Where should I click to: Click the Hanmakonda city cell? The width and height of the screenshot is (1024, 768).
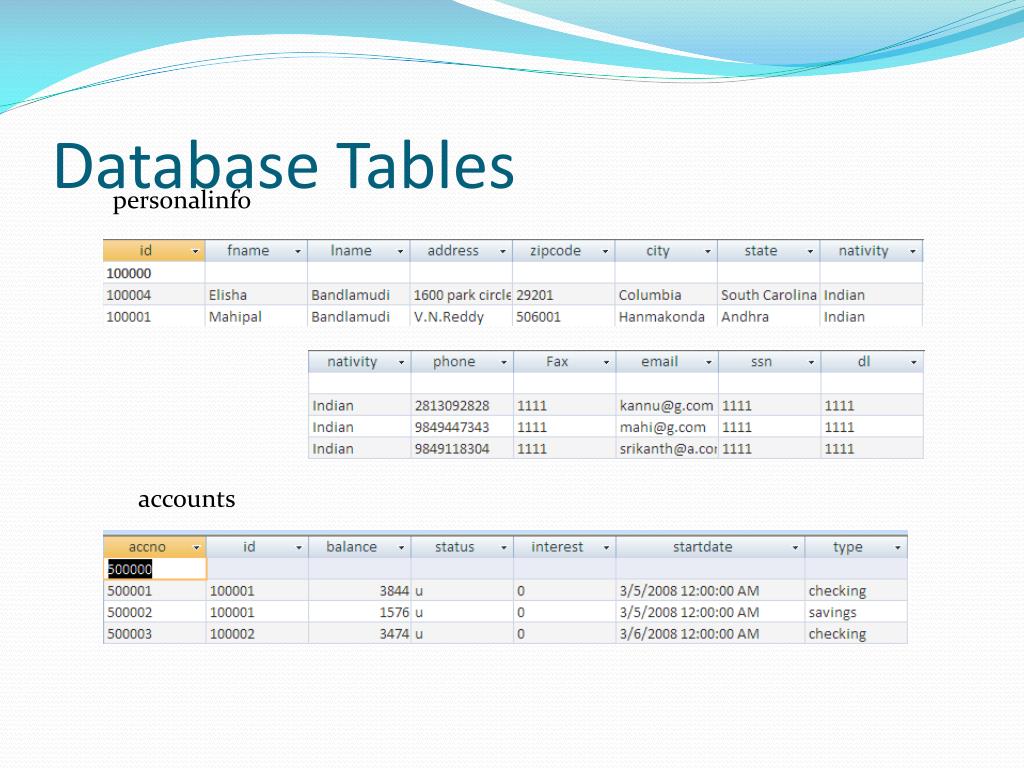coord(666,317)
